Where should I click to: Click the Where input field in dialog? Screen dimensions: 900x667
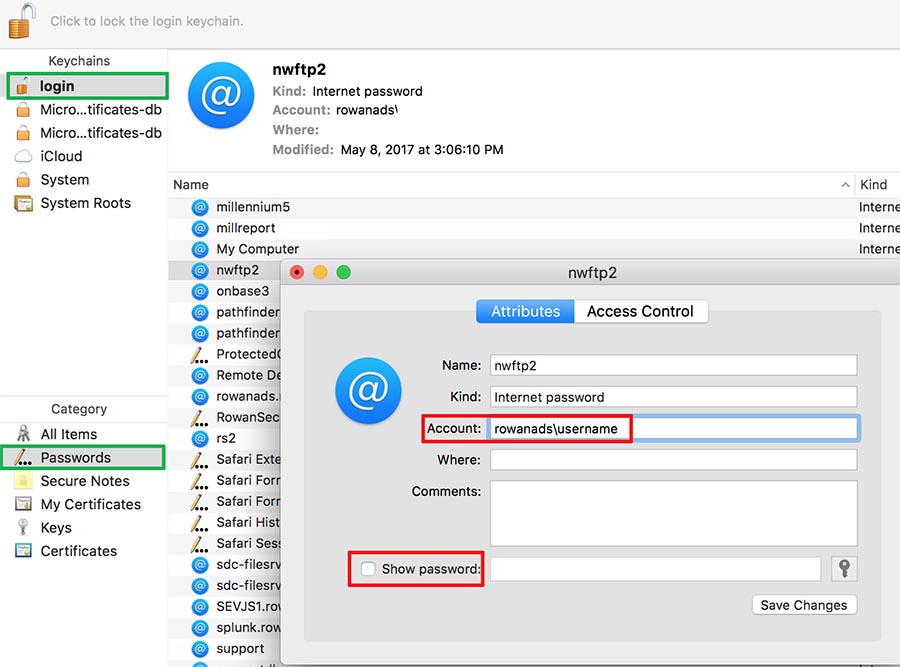[672, 460]
